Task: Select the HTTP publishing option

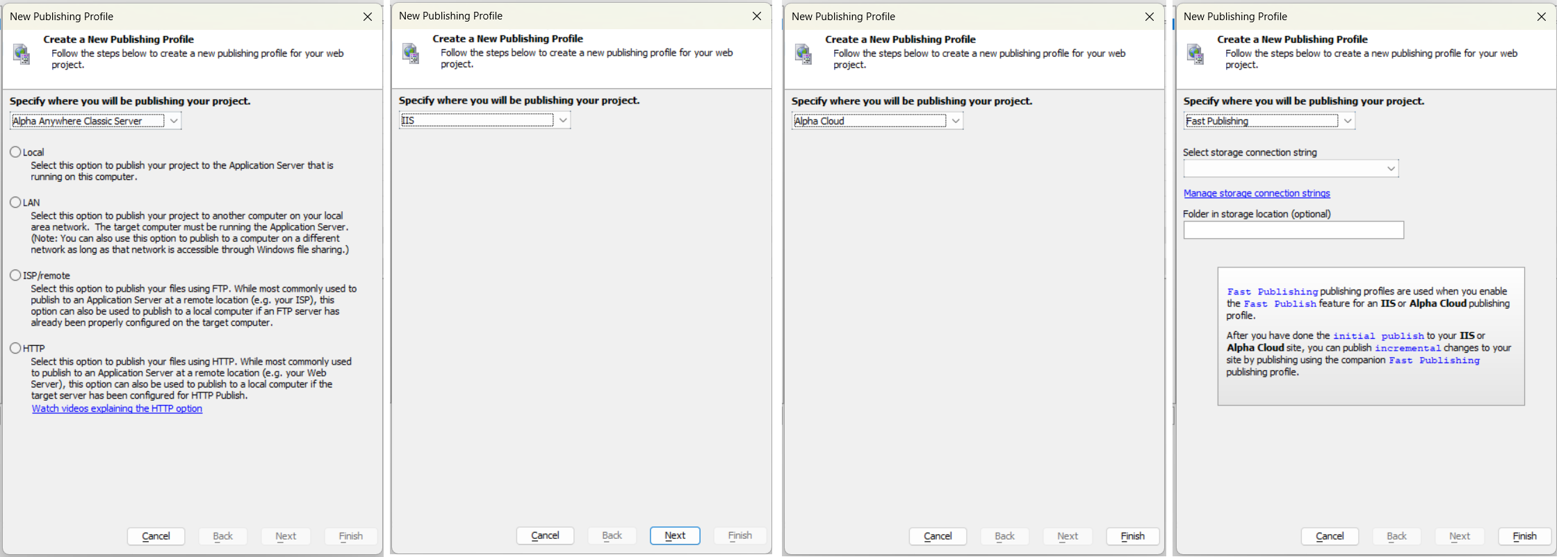Action: [15, 348]
